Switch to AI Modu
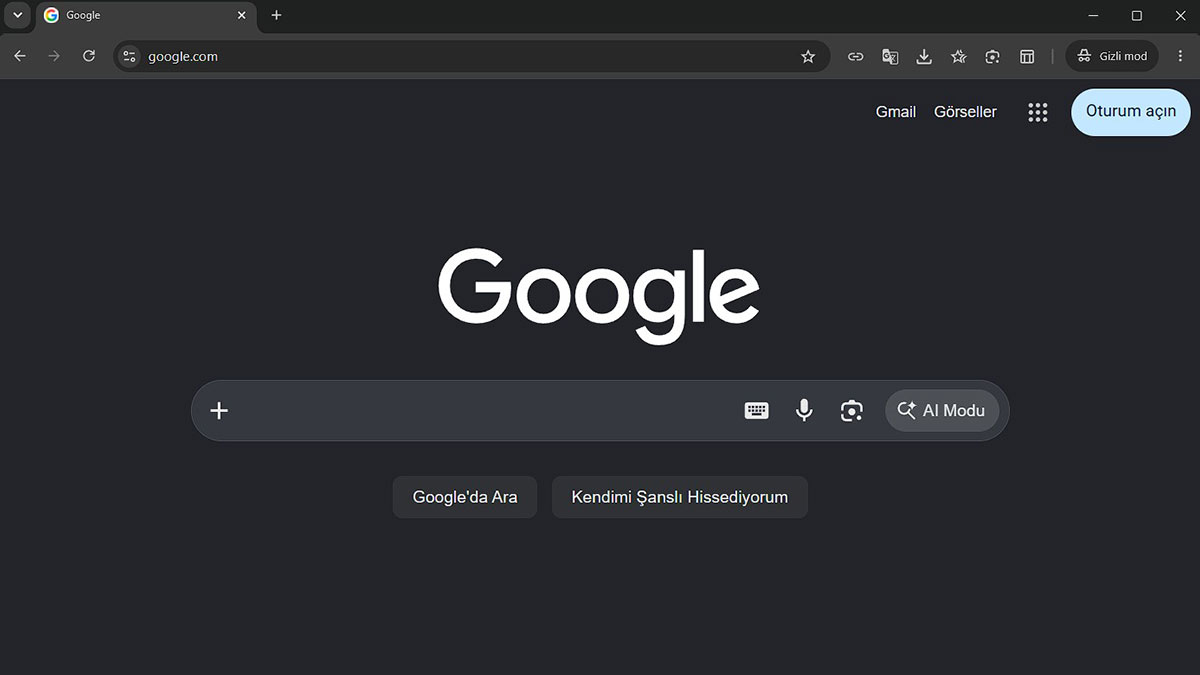This screenshot has width=1200, height=675. [x=942, y=410]
